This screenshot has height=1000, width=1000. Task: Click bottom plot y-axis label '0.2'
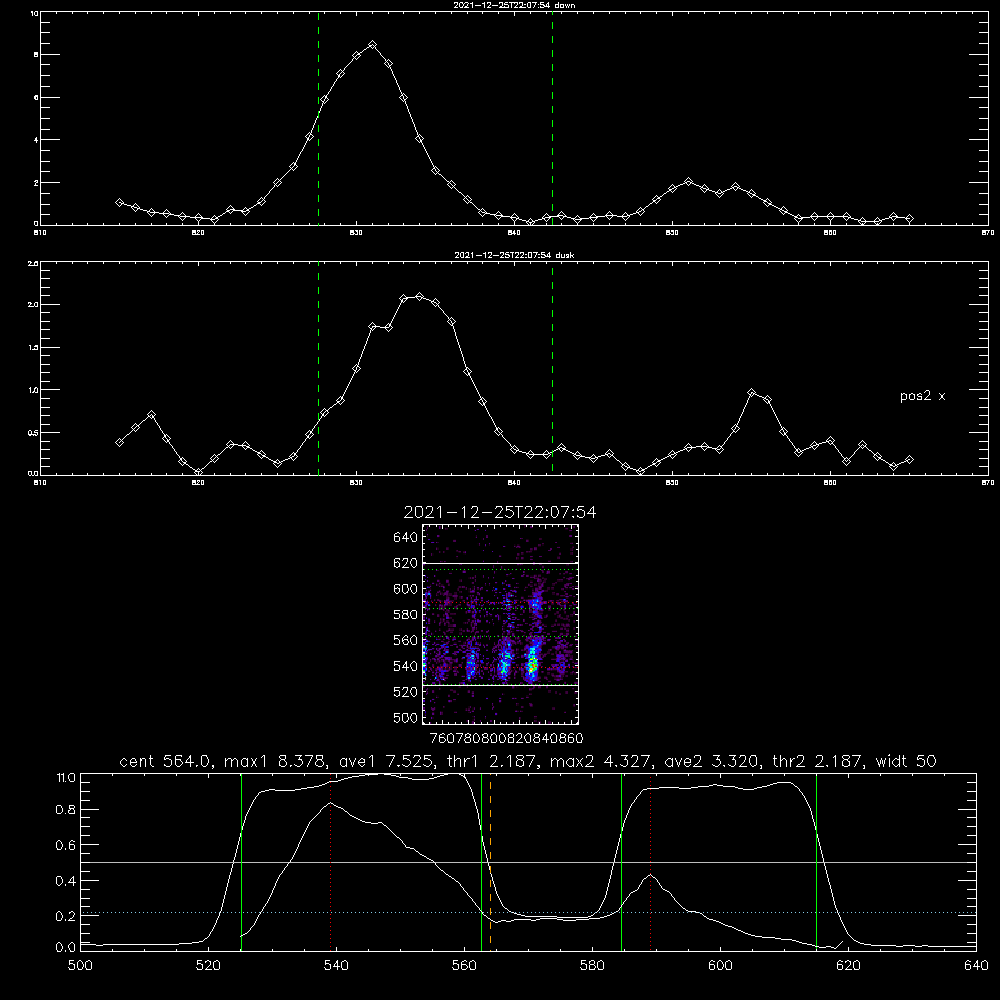[66, 916]
